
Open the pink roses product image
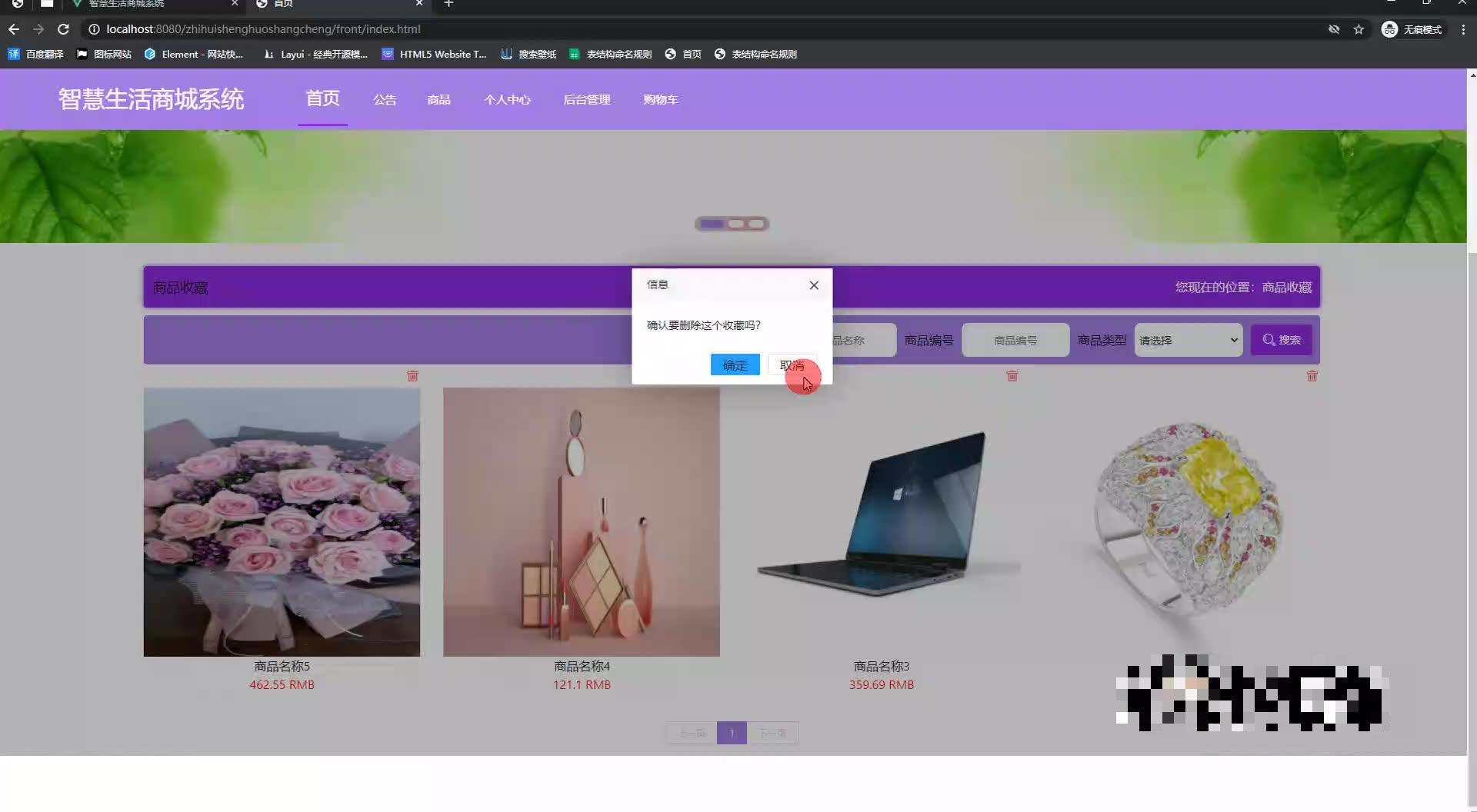(282, 522)
